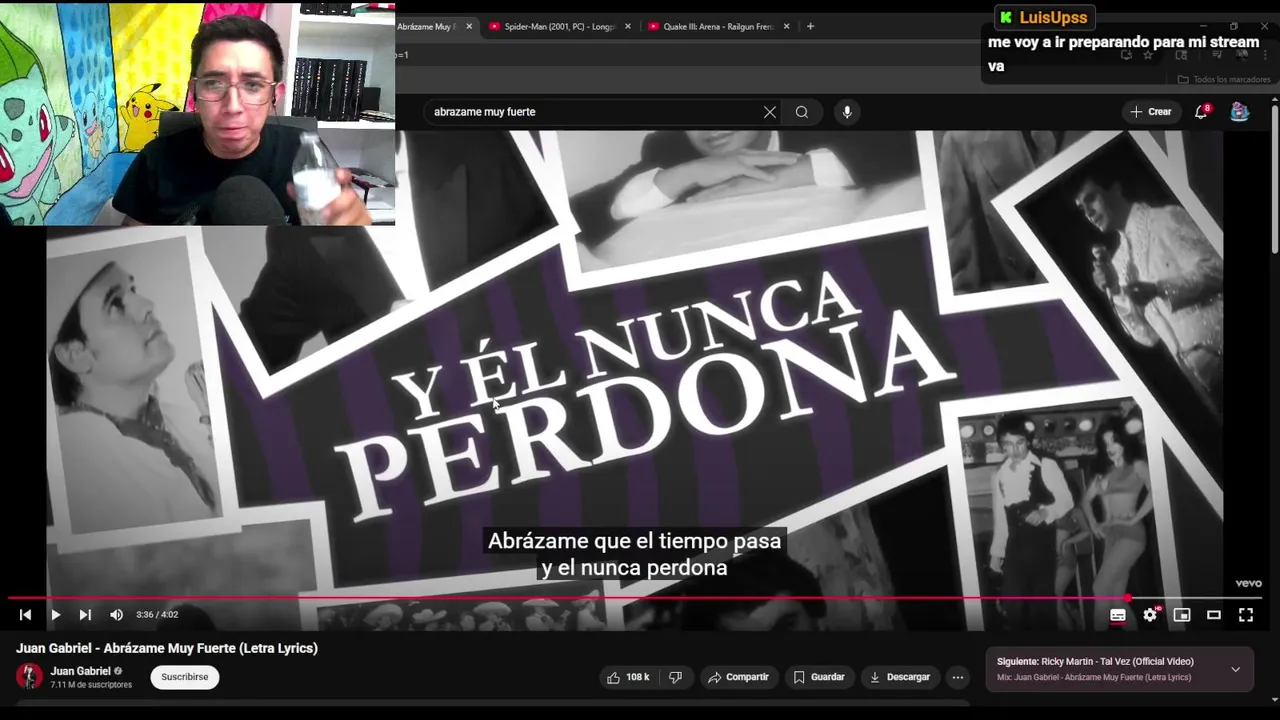Click the 3:36 / 4:02 time display
This screenshot has height=720, width=1280.
click(x=157, y=615)
